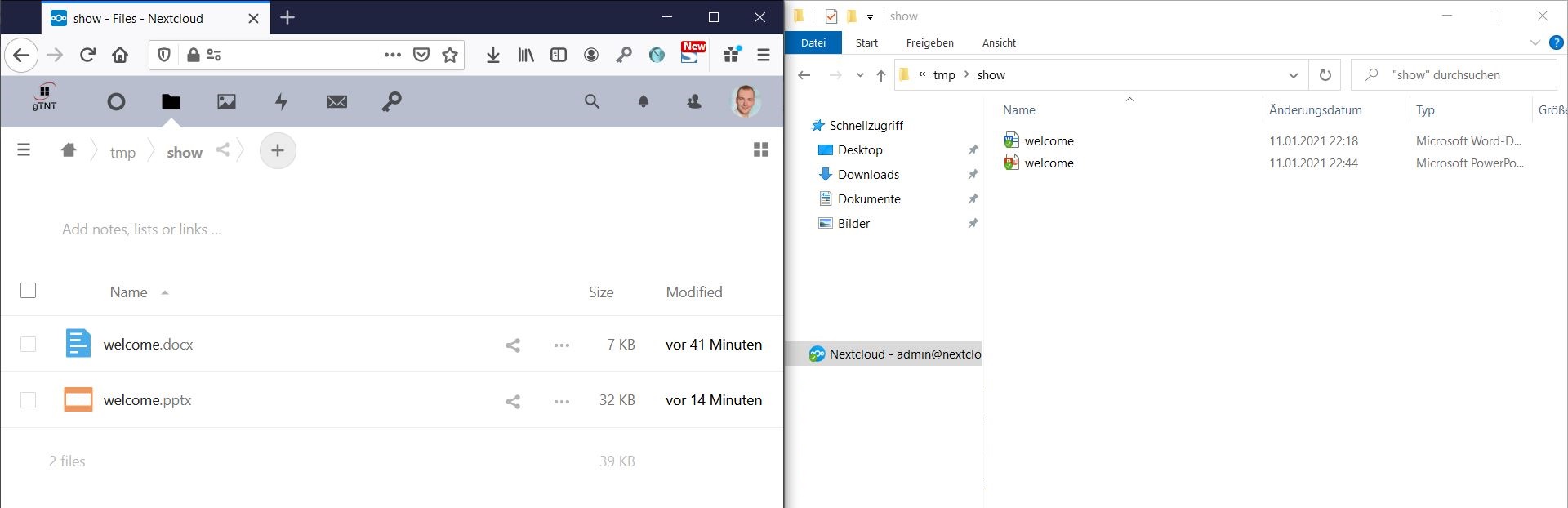
Task: Open the Datei tab in Explorer
Action: (813, 42)
